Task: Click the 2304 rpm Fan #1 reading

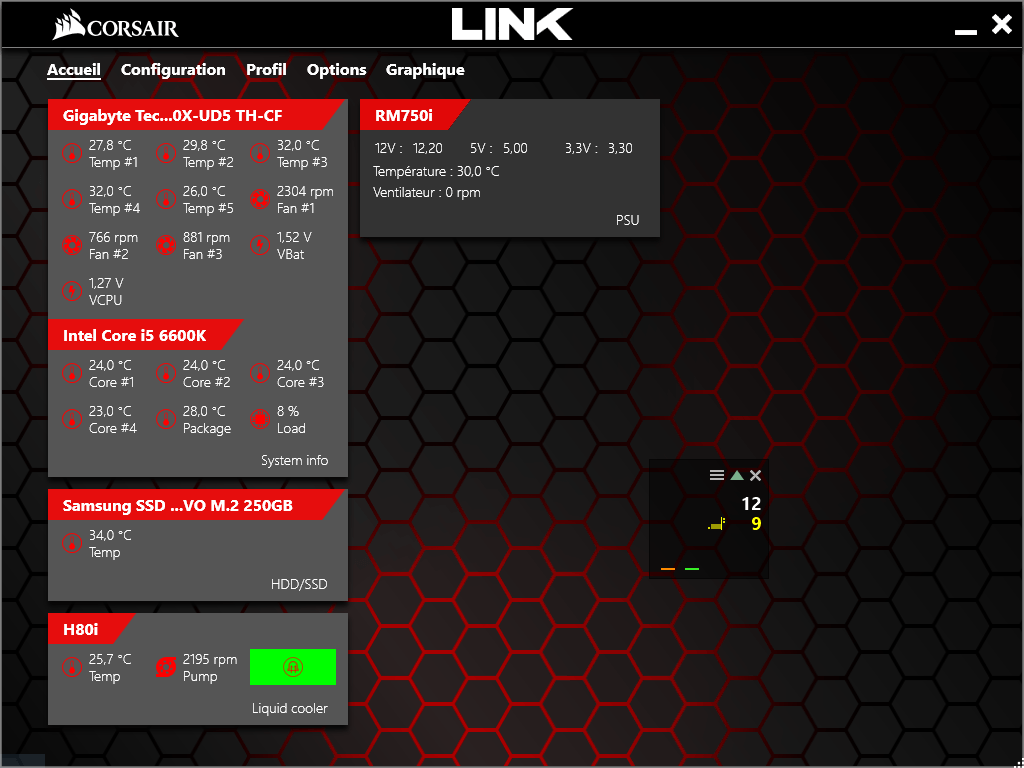Action: (x=305, y=192)
